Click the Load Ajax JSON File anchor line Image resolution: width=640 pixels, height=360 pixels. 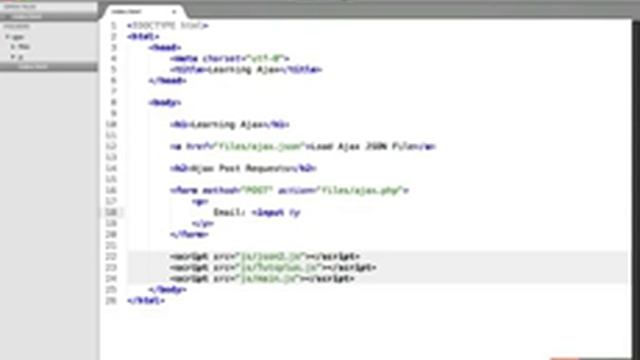click(303, 147)
